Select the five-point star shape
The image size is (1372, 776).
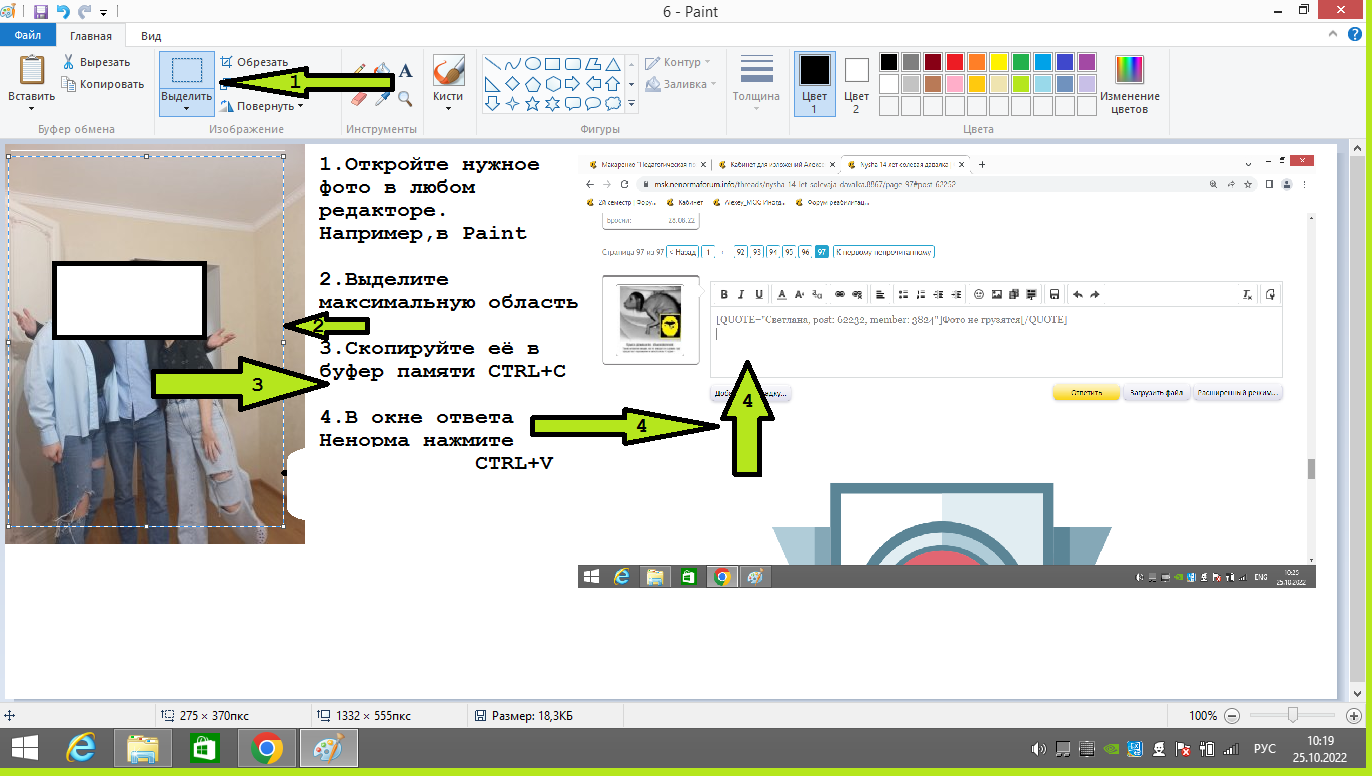pyautogui.click(x=532, y=103)
